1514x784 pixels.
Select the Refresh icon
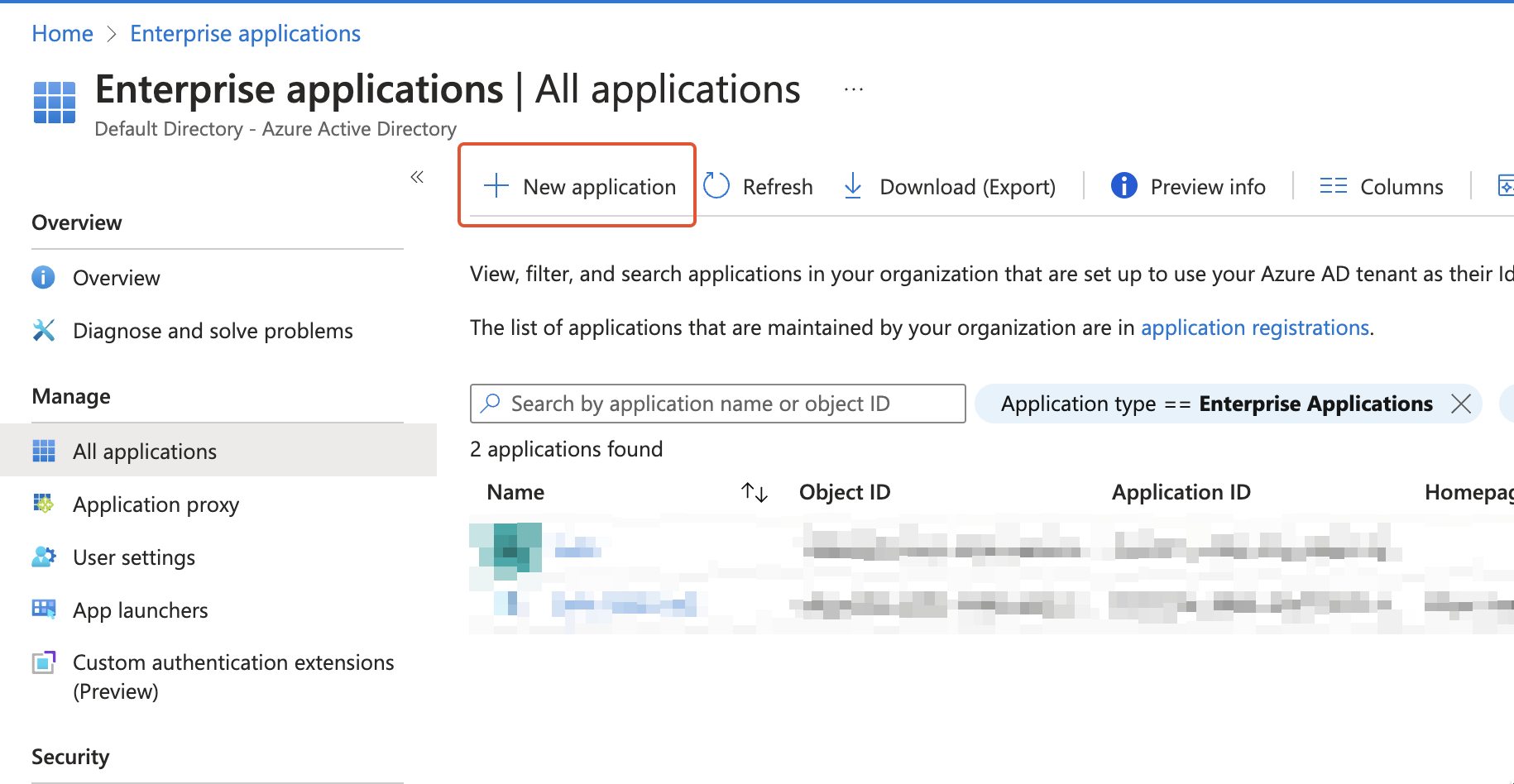click(x=717, y=185)
